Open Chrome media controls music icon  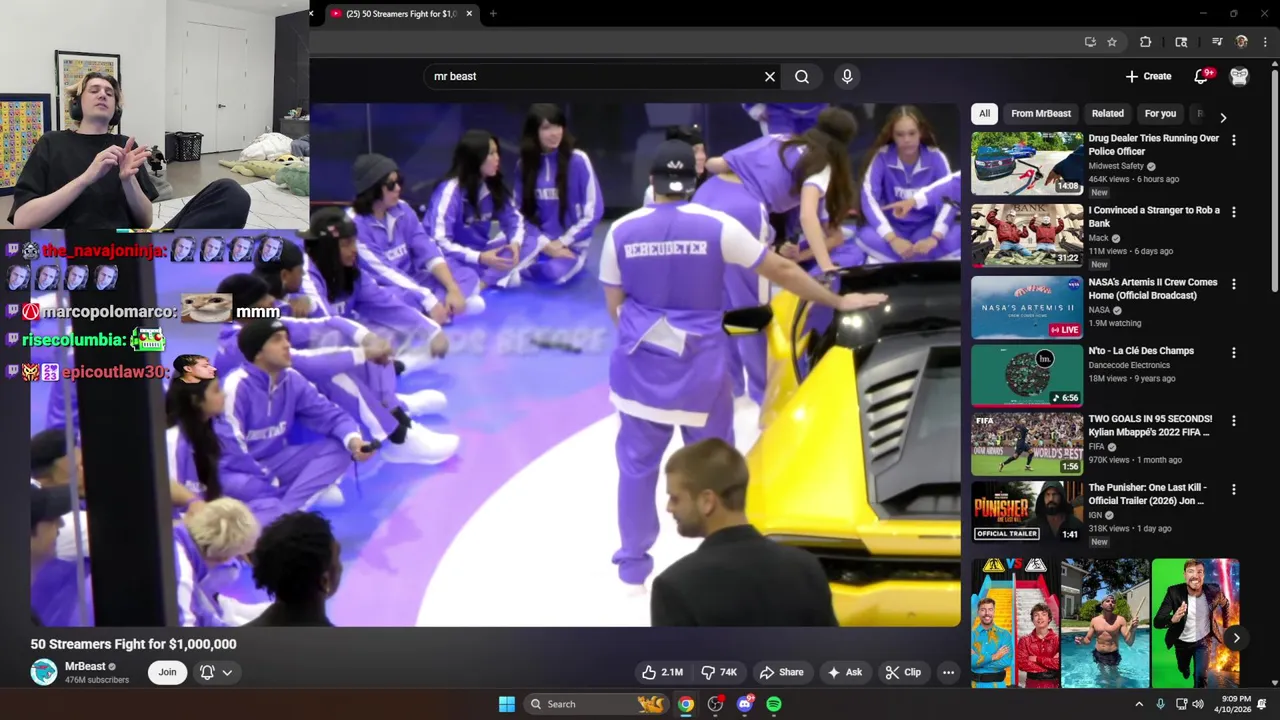(x=1217, y=42)
